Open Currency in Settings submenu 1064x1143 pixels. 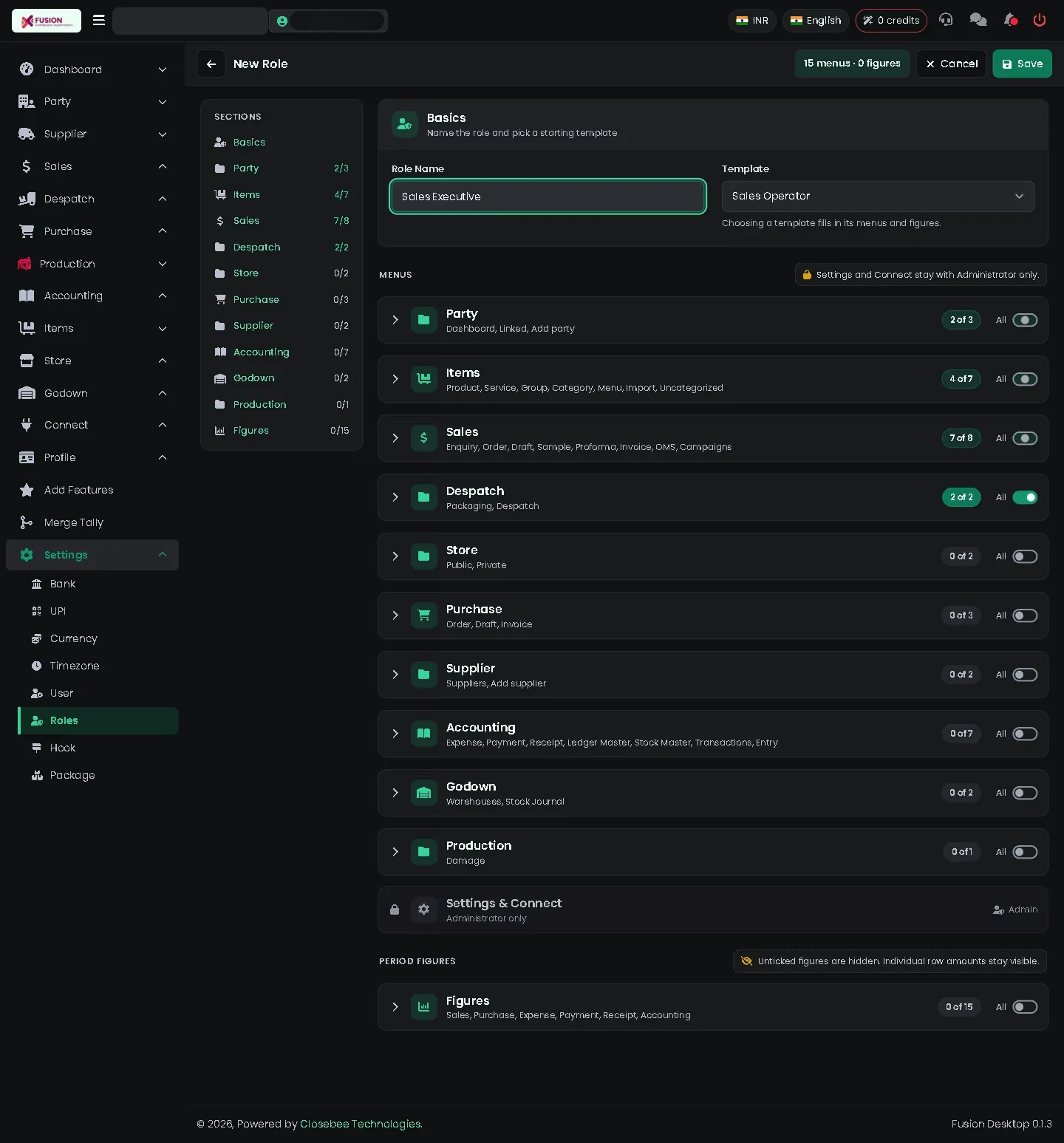[98, 638]
